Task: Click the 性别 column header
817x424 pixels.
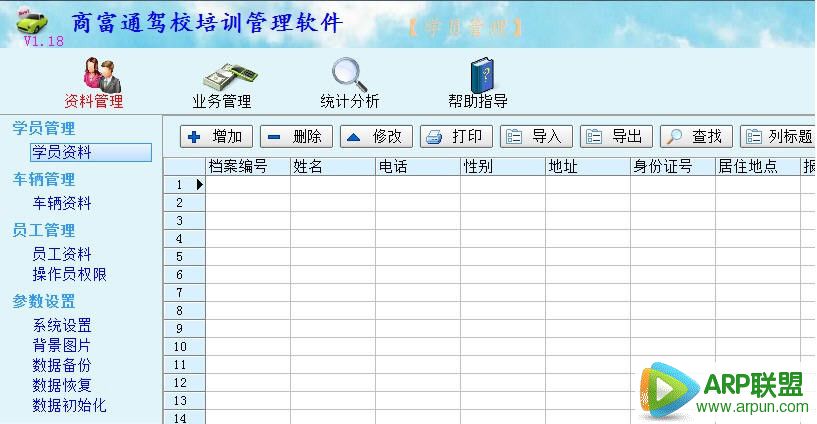Action: click(x=503, y=167)
